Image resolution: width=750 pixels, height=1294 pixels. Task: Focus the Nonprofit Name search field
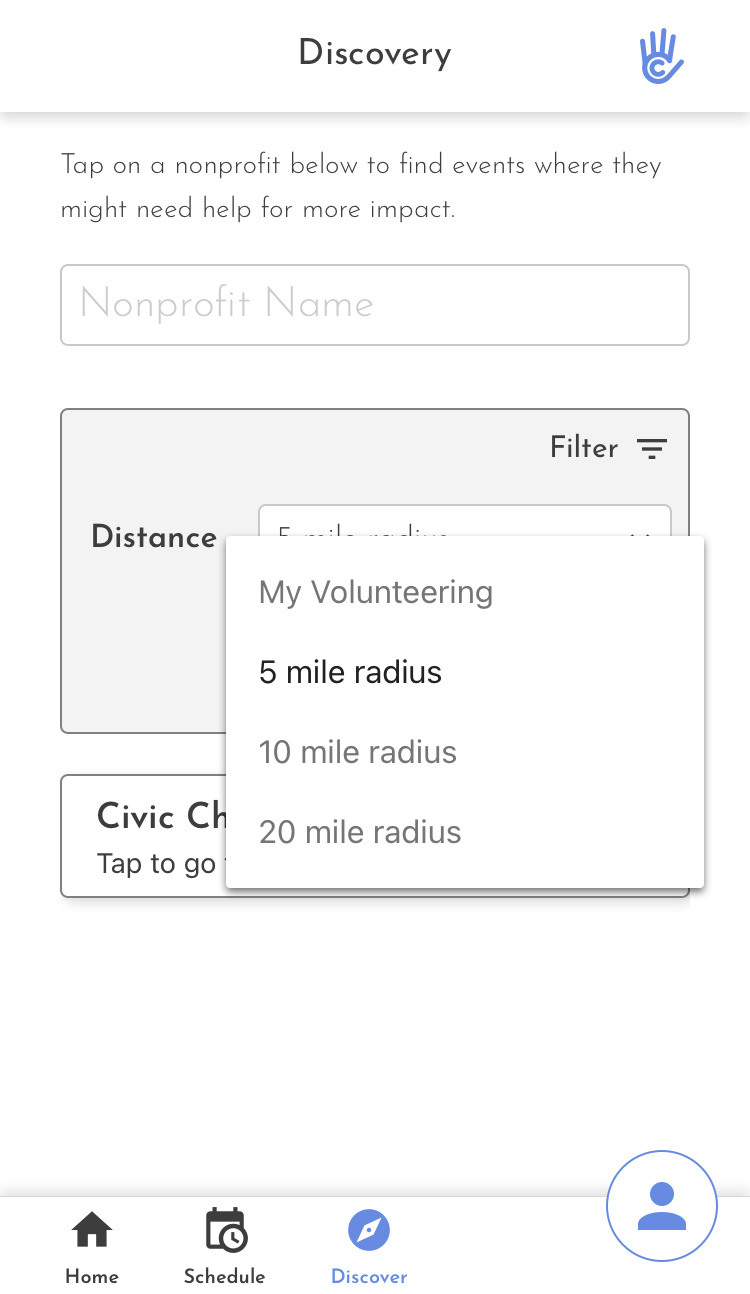point(375,305)
